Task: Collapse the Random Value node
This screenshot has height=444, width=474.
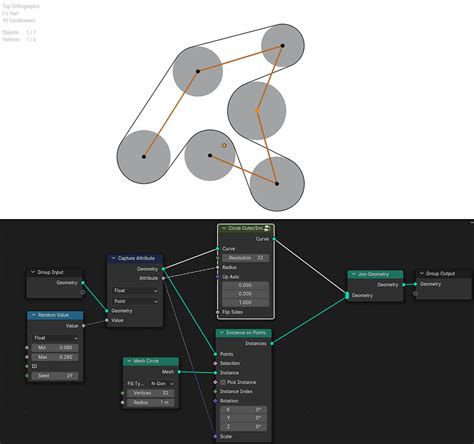Action: pyautogui.click(x=33, y=315)
